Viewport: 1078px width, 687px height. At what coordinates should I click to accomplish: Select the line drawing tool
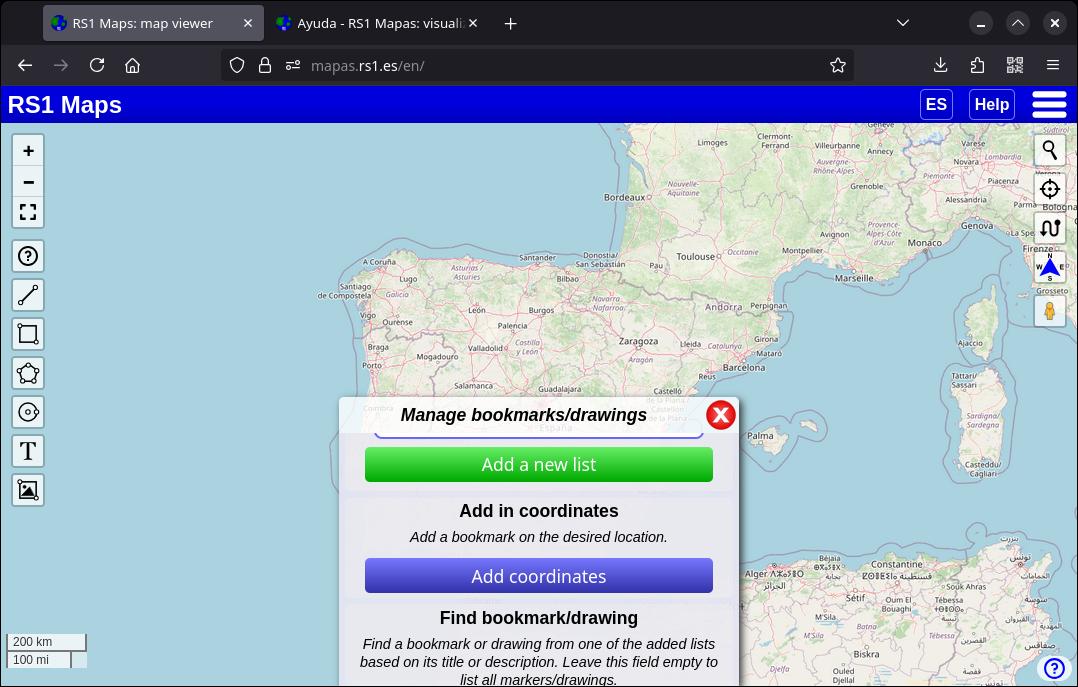pos(28,295)
